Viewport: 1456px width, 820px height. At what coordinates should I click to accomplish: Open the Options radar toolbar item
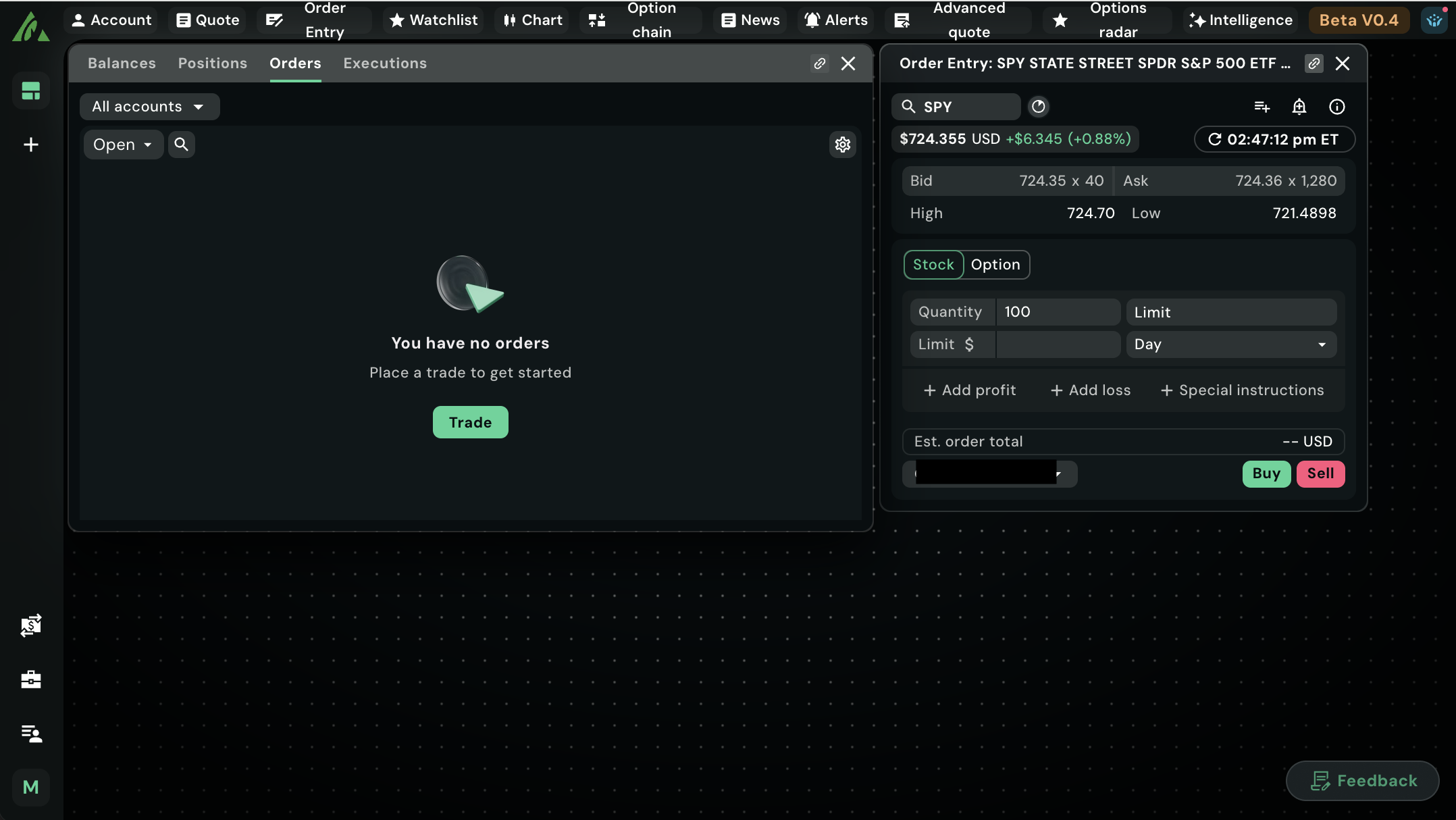click(1108, 20)
